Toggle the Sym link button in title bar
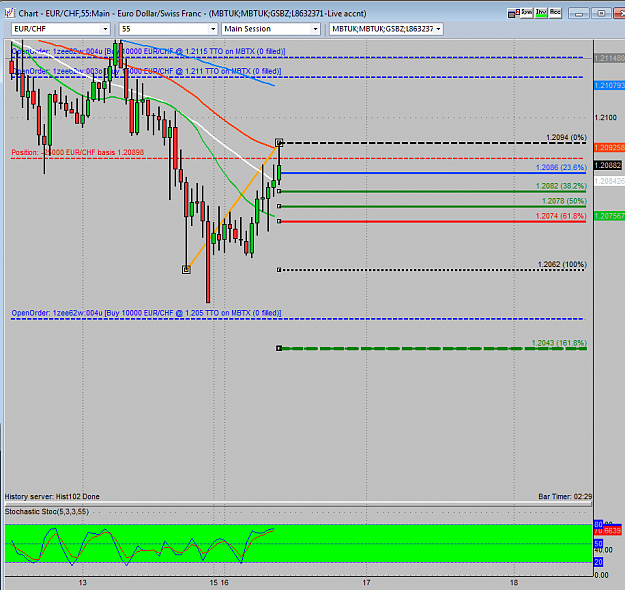The height and width of the screenshot is (590, 625). point(527,13)
